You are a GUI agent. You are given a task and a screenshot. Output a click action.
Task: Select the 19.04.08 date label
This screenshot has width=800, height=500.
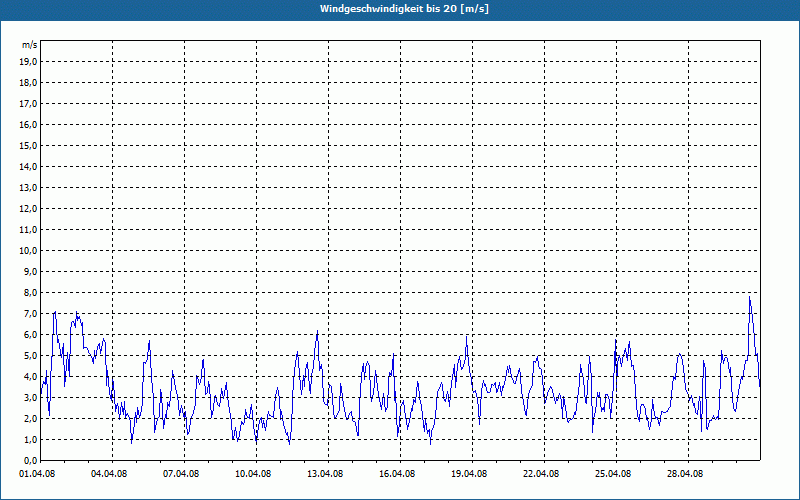(x=469, y=473)
